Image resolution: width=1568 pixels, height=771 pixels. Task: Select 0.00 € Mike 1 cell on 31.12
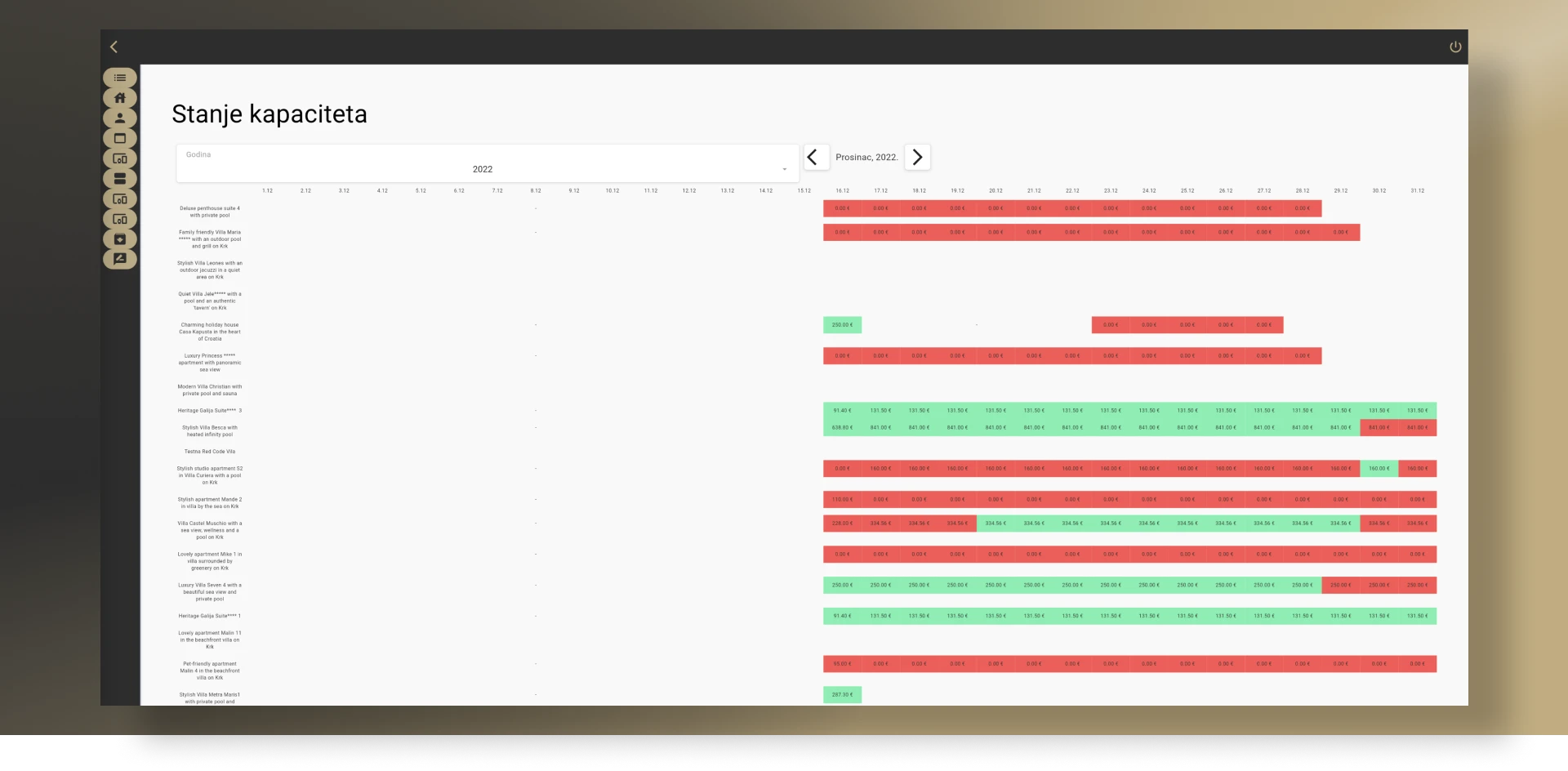pos(1417,554)
